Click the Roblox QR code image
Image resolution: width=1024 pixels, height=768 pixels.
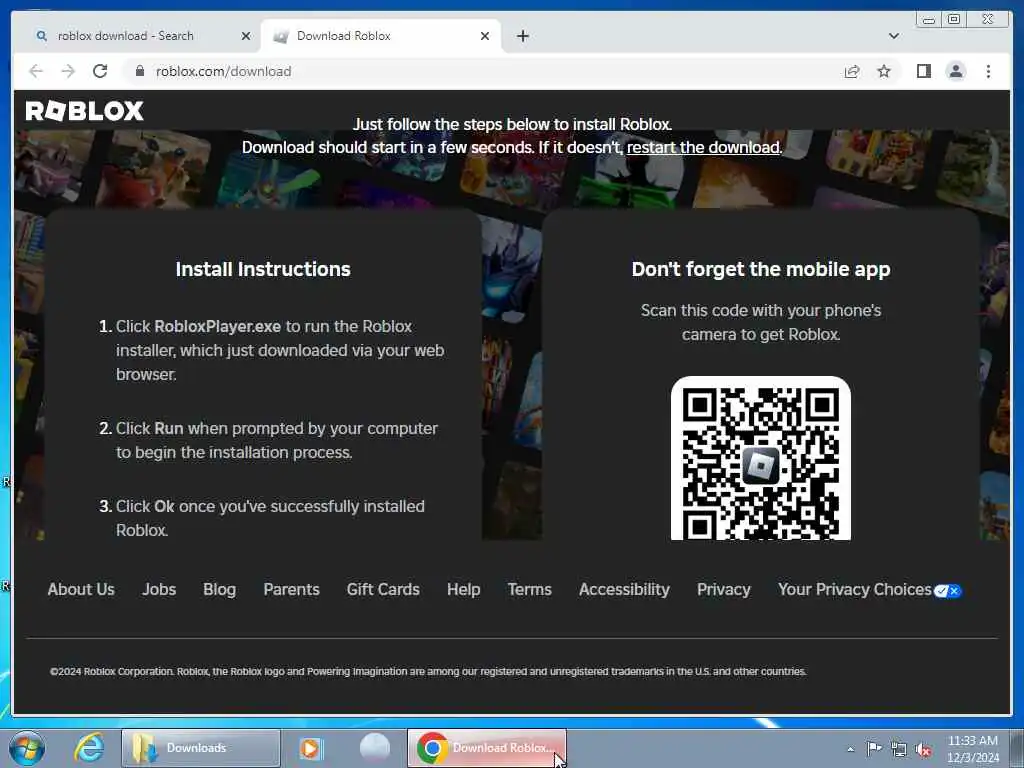click(761, 458)
